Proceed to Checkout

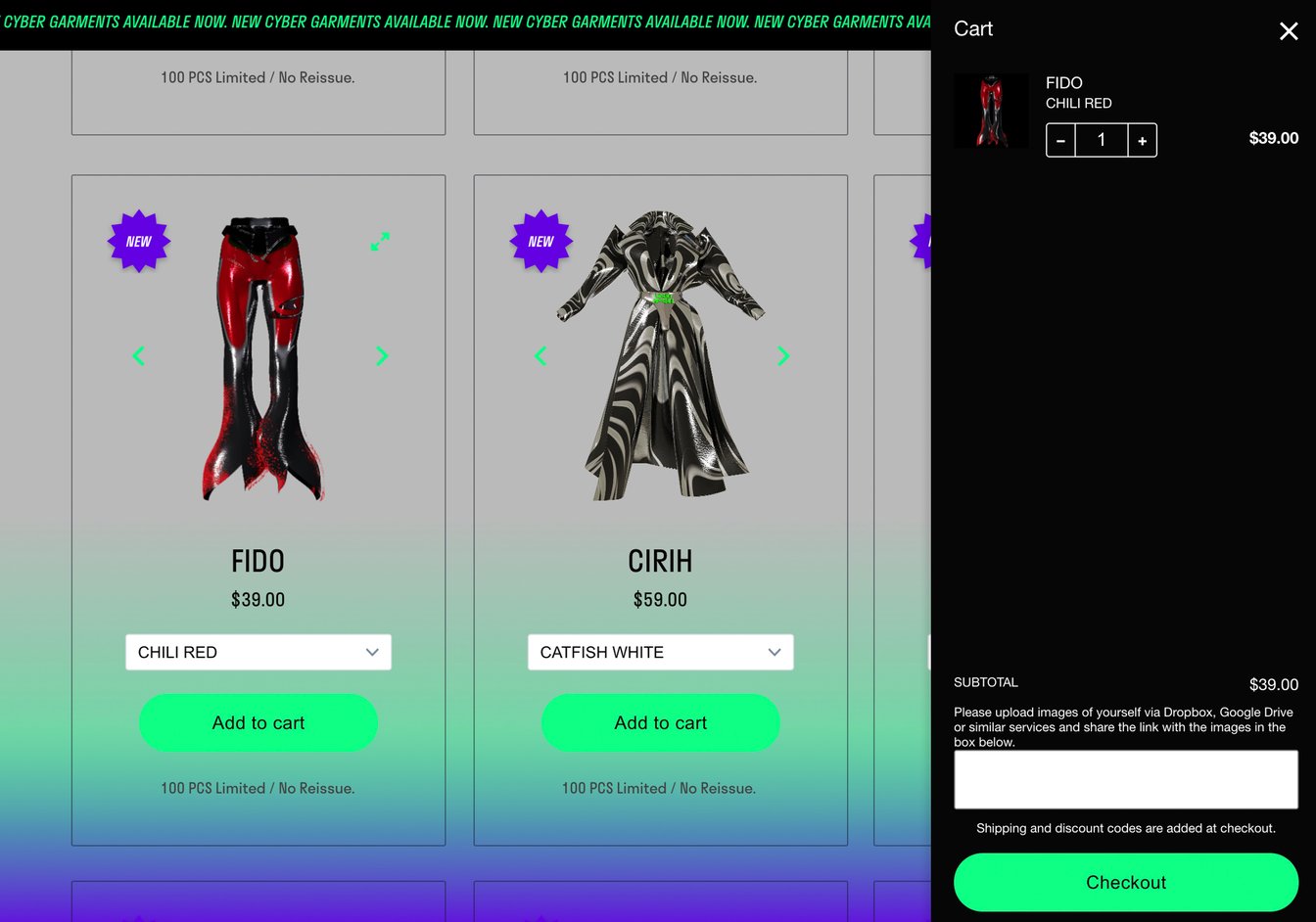(1126, 882)
